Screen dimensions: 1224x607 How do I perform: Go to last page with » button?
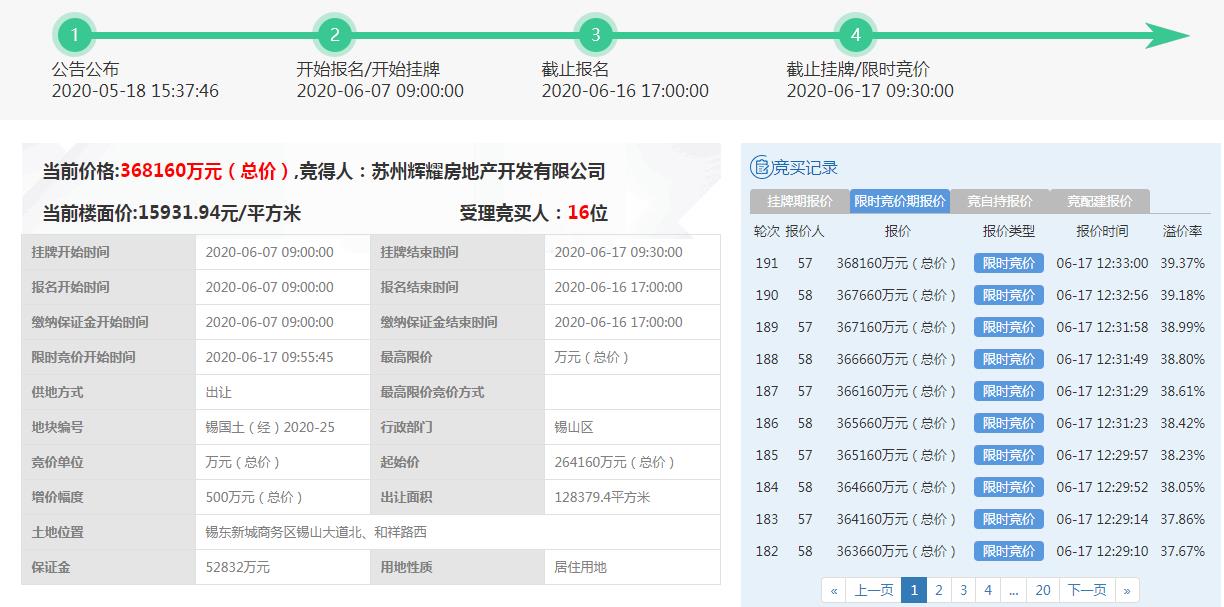(1127, 590)
